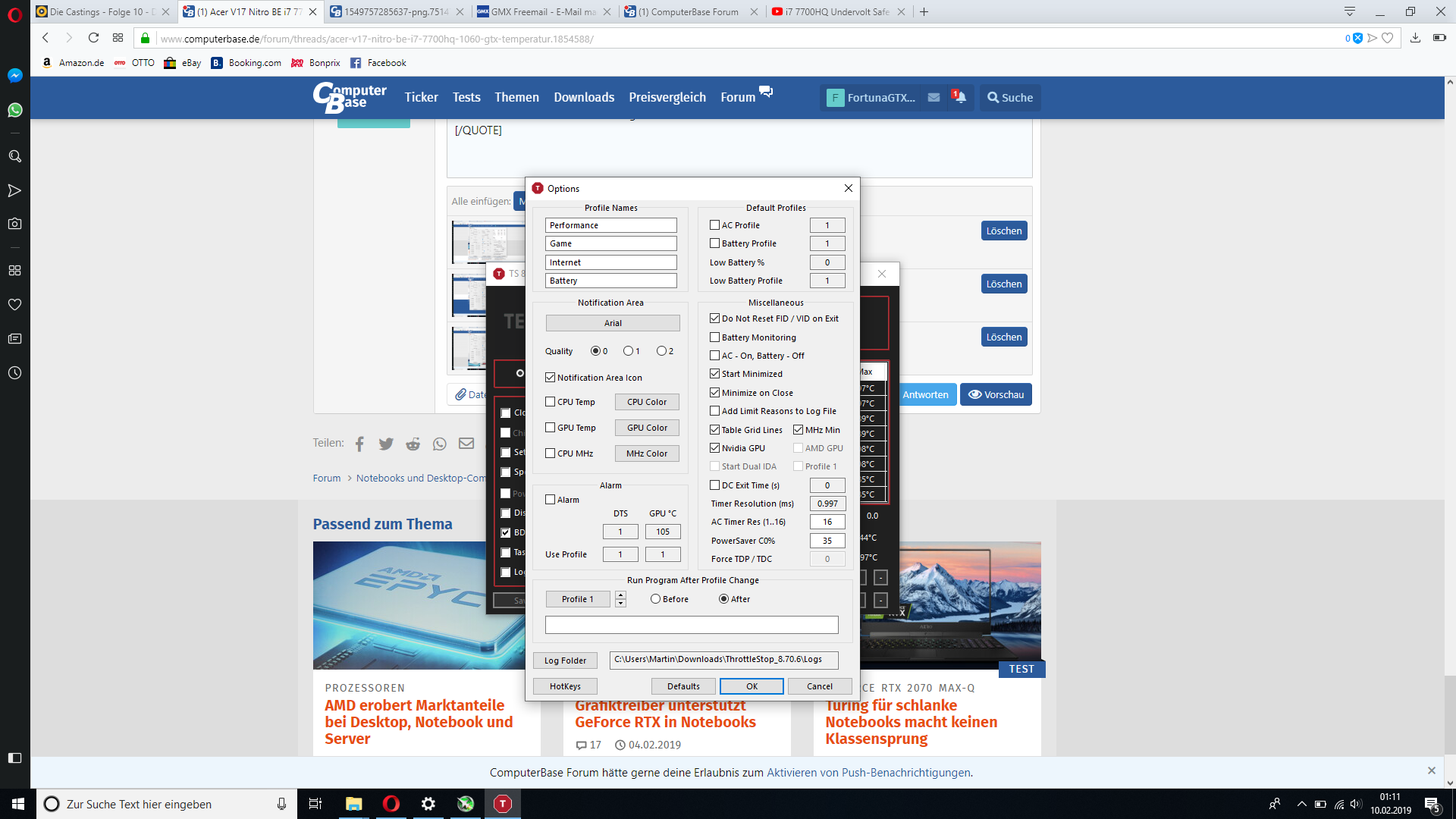The image size is (1456, 819).
Task: Open Windows Settings gear in taskbar
Action: click(x=428, y=804)
